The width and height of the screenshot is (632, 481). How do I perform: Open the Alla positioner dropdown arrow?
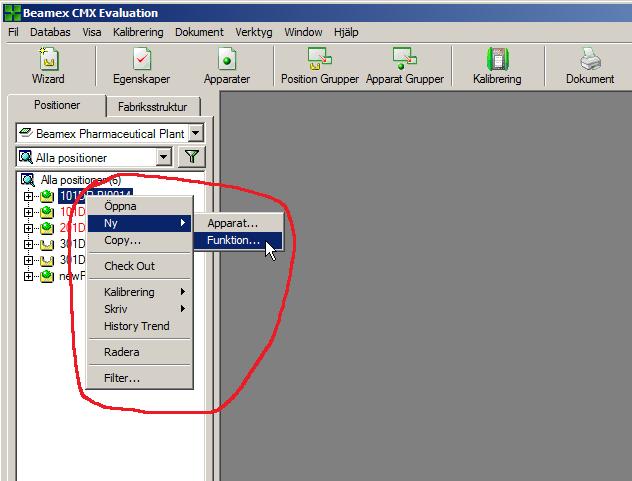point(164,157)
